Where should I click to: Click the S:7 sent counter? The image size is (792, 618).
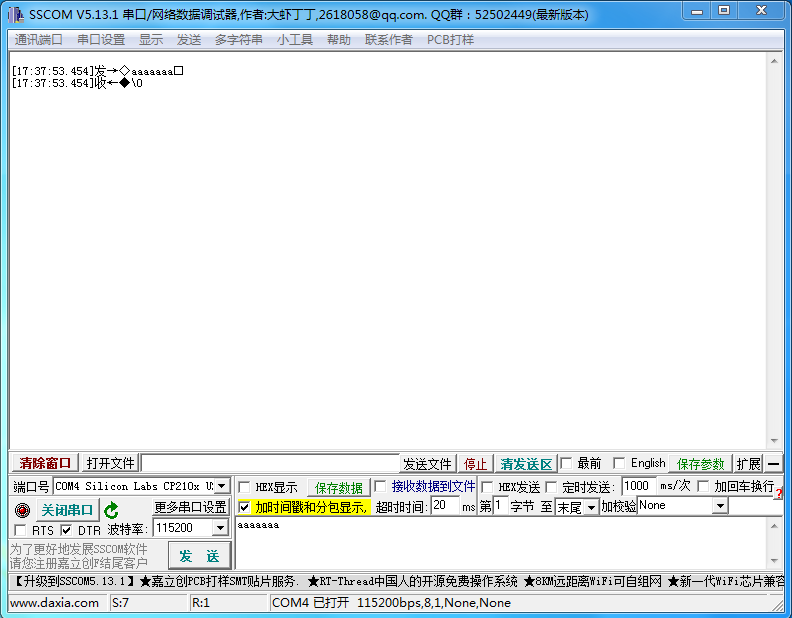120,603
